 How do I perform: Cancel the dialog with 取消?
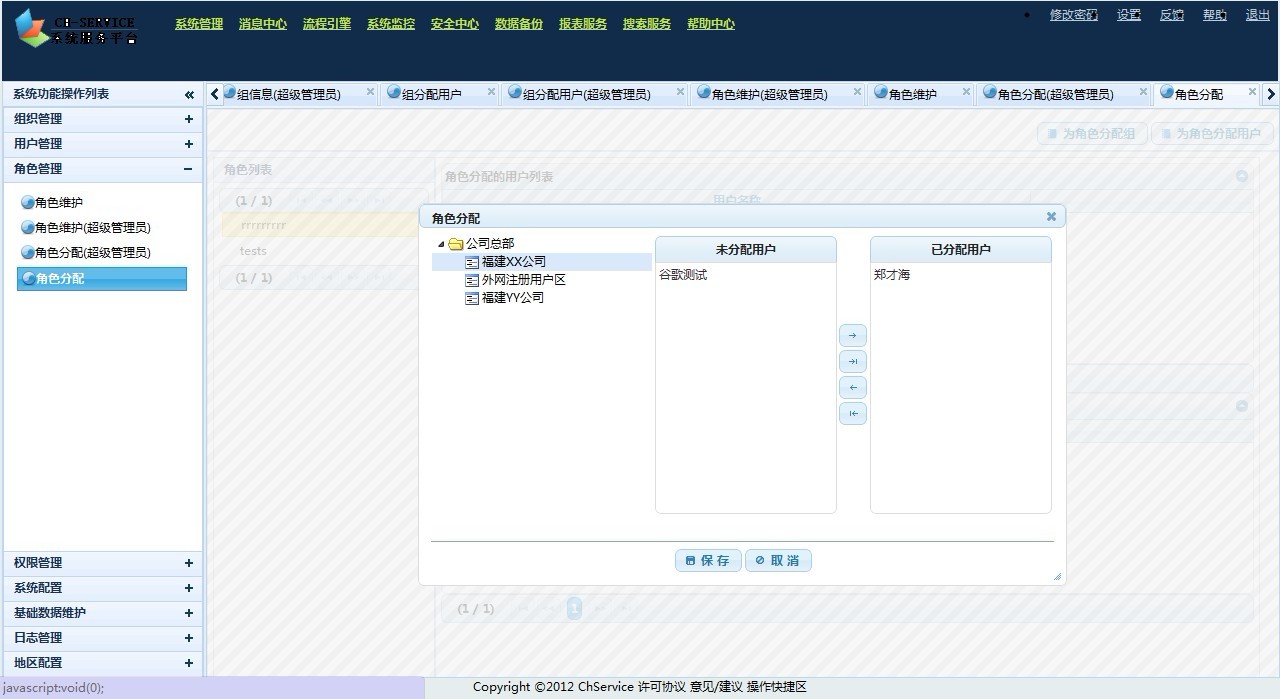pos(778,561)
